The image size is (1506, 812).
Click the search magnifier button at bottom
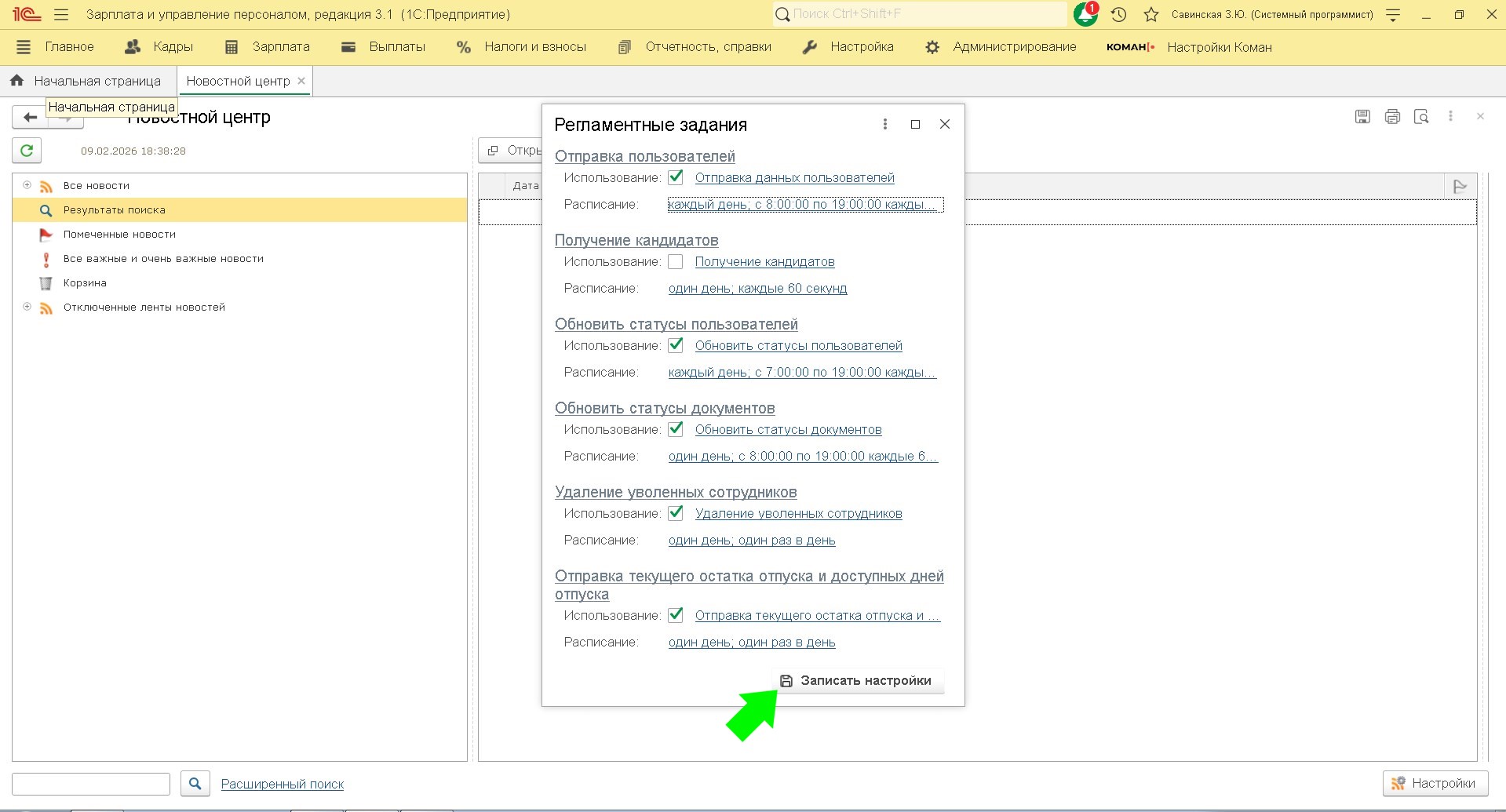195,783
